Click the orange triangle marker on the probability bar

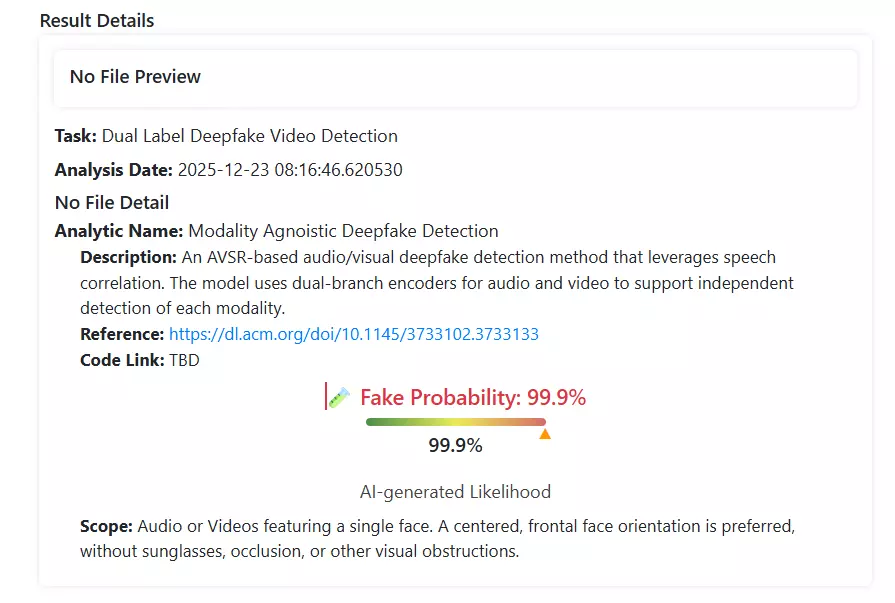545,434
